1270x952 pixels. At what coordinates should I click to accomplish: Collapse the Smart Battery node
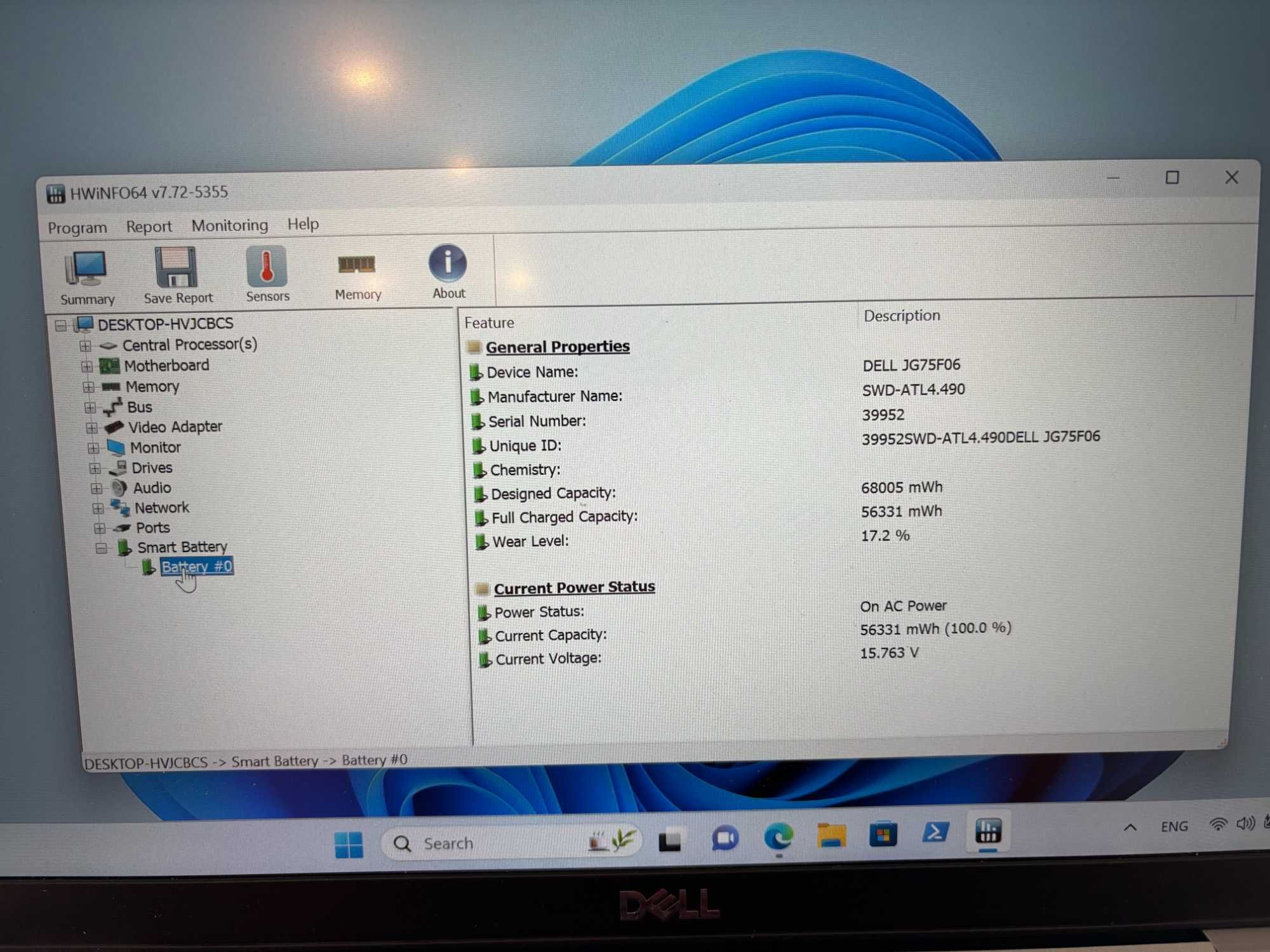(x=102, y=548)
